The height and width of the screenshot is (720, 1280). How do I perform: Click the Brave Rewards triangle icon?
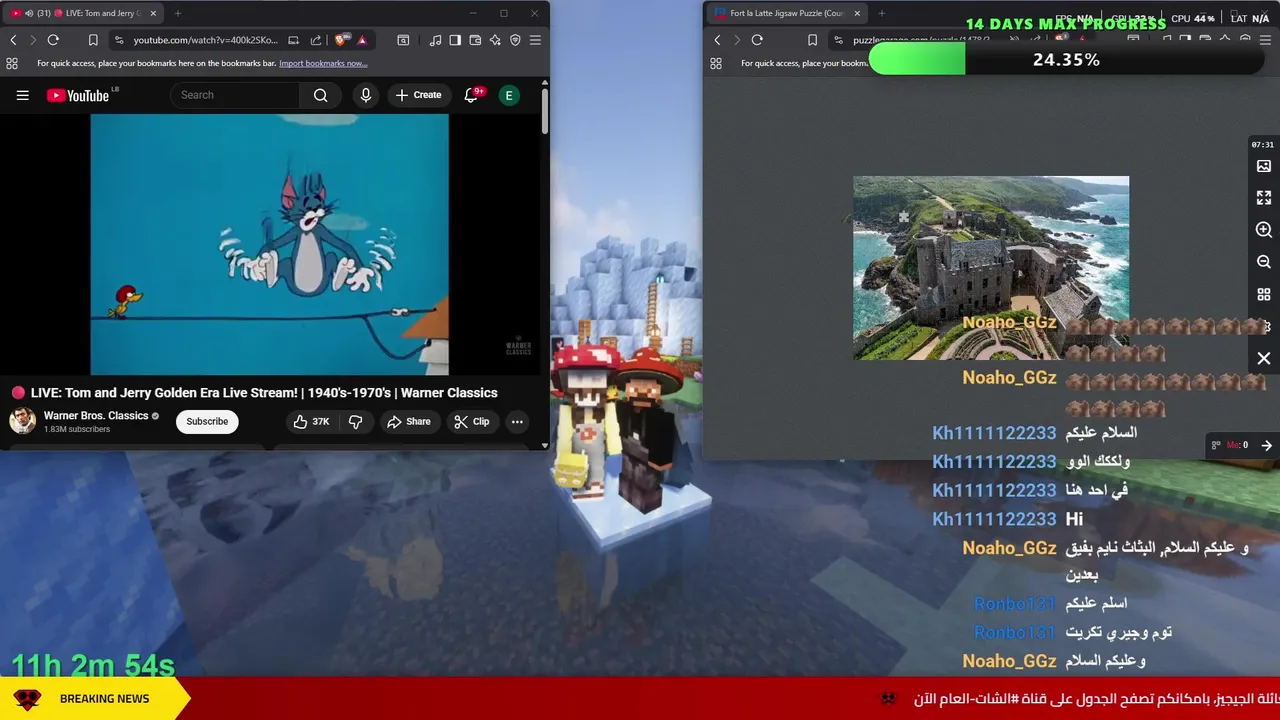(x=362, y=40)
